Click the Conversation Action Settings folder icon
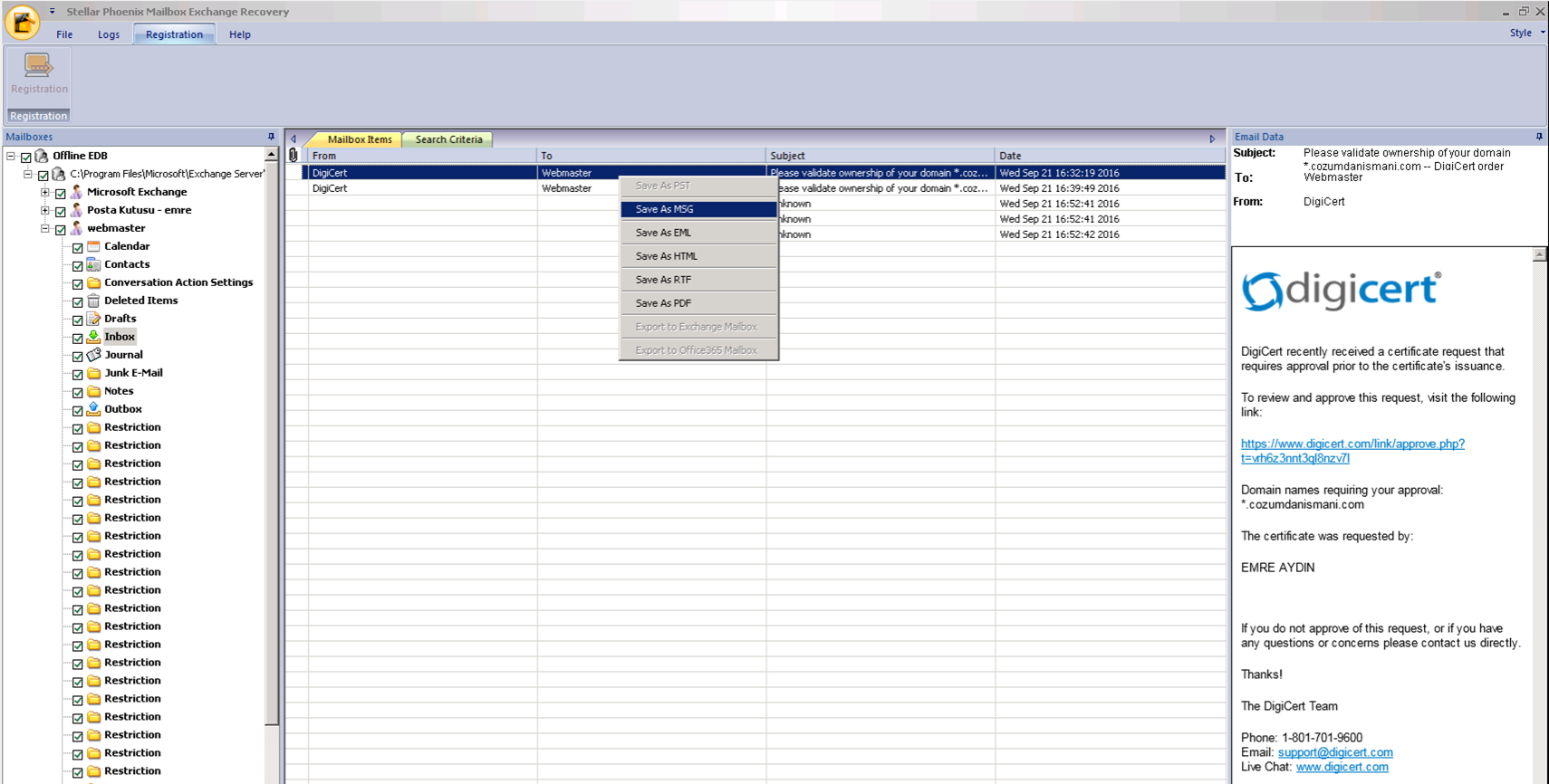The image size is (1549, 784). [93, 282]
